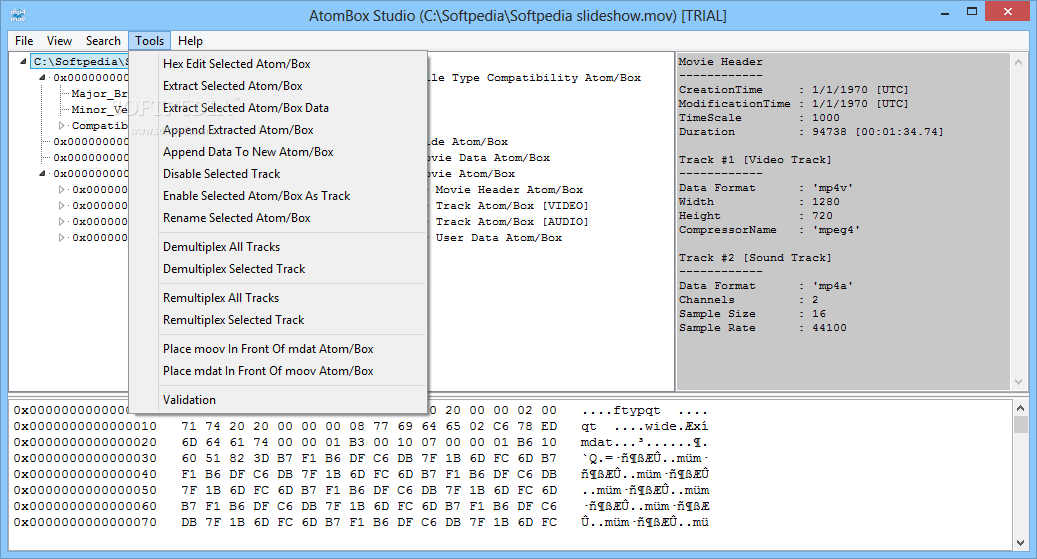This screenshot has width=1037, height=559.
Task: Choose Place moov In Front Of mdat
Action: pos(278,349)
